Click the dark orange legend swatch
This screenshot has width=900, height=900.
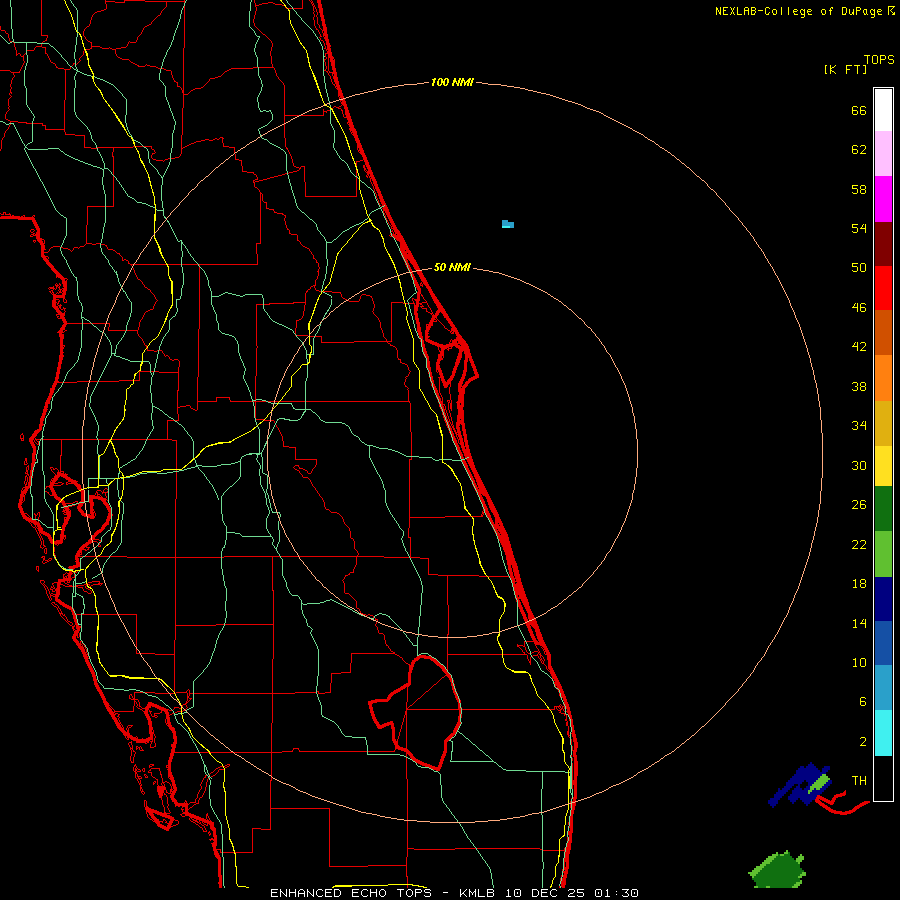pyautogui.click(x=883, y=332)
